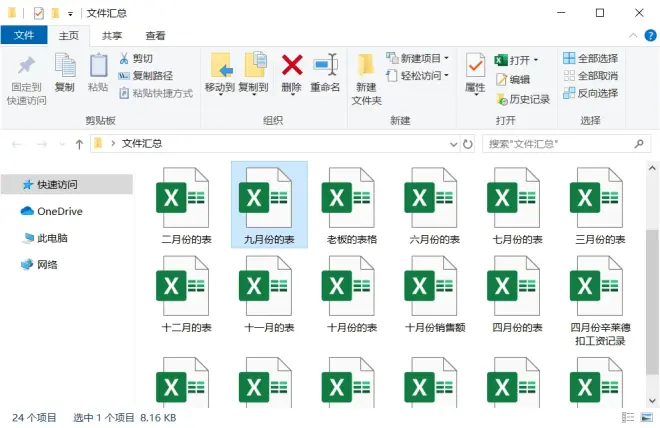Click the Rename (重命名) icon
Viewport: 660px width, 428px height.
pos(325,65)
